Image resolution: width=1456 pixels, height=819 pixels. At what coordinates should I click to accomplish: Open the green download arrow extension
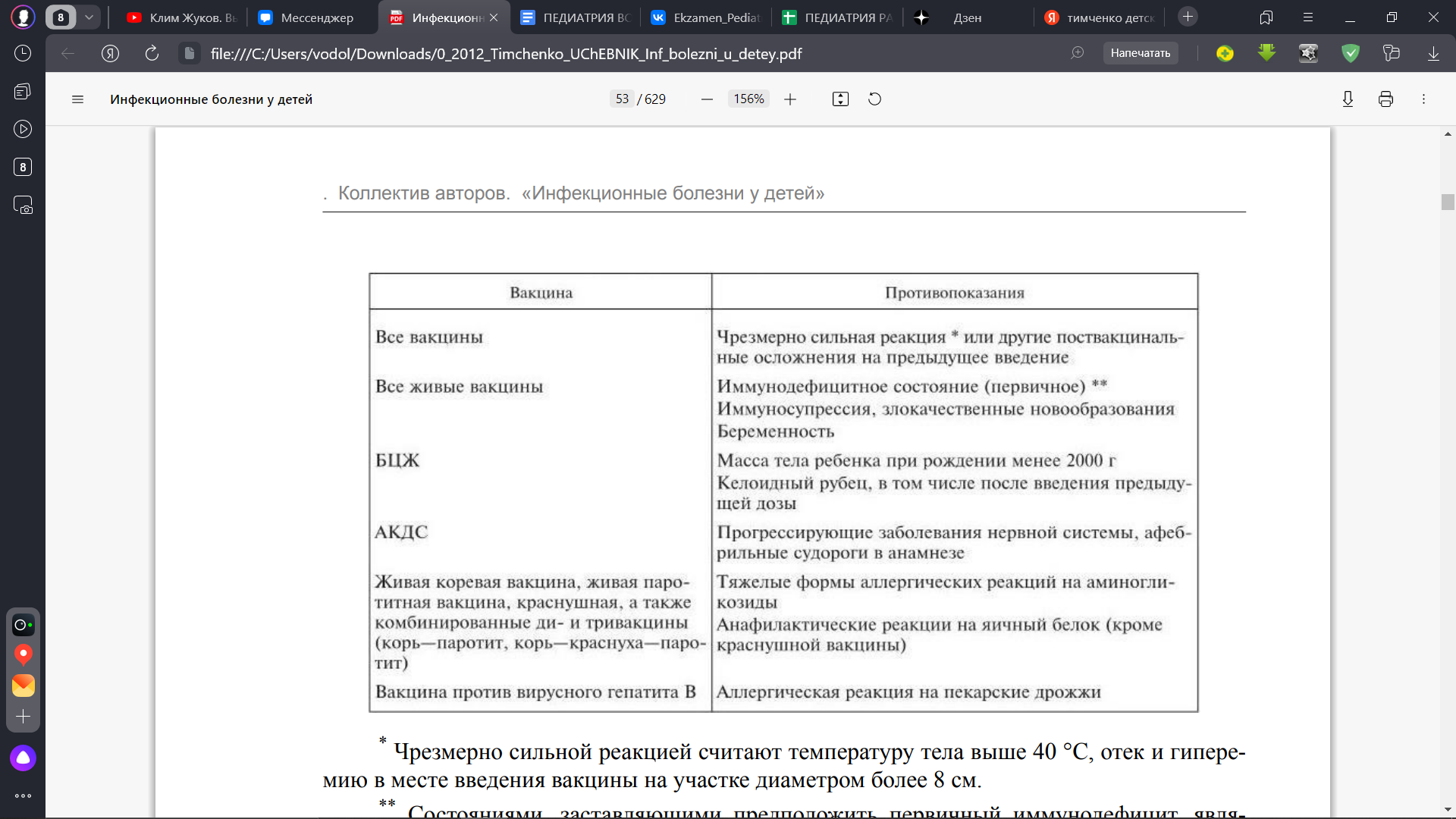coord(1266,53)
